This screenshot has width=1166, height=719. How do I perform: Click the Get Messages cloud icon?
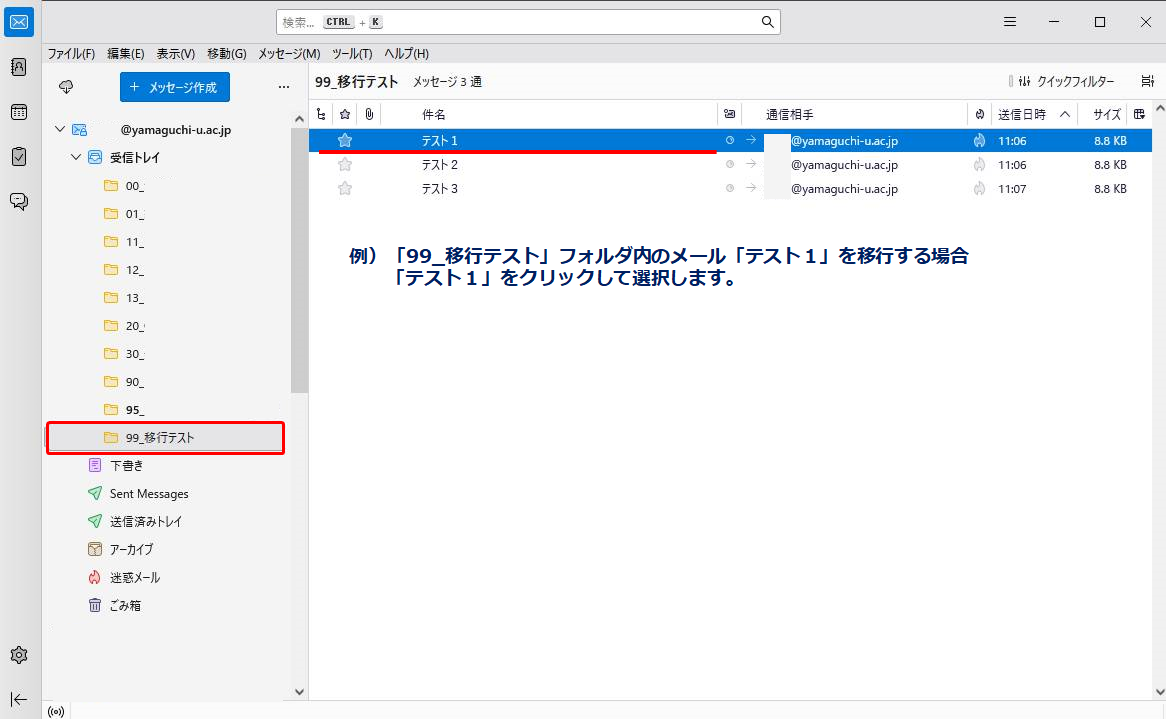click(x=66, y=87)
